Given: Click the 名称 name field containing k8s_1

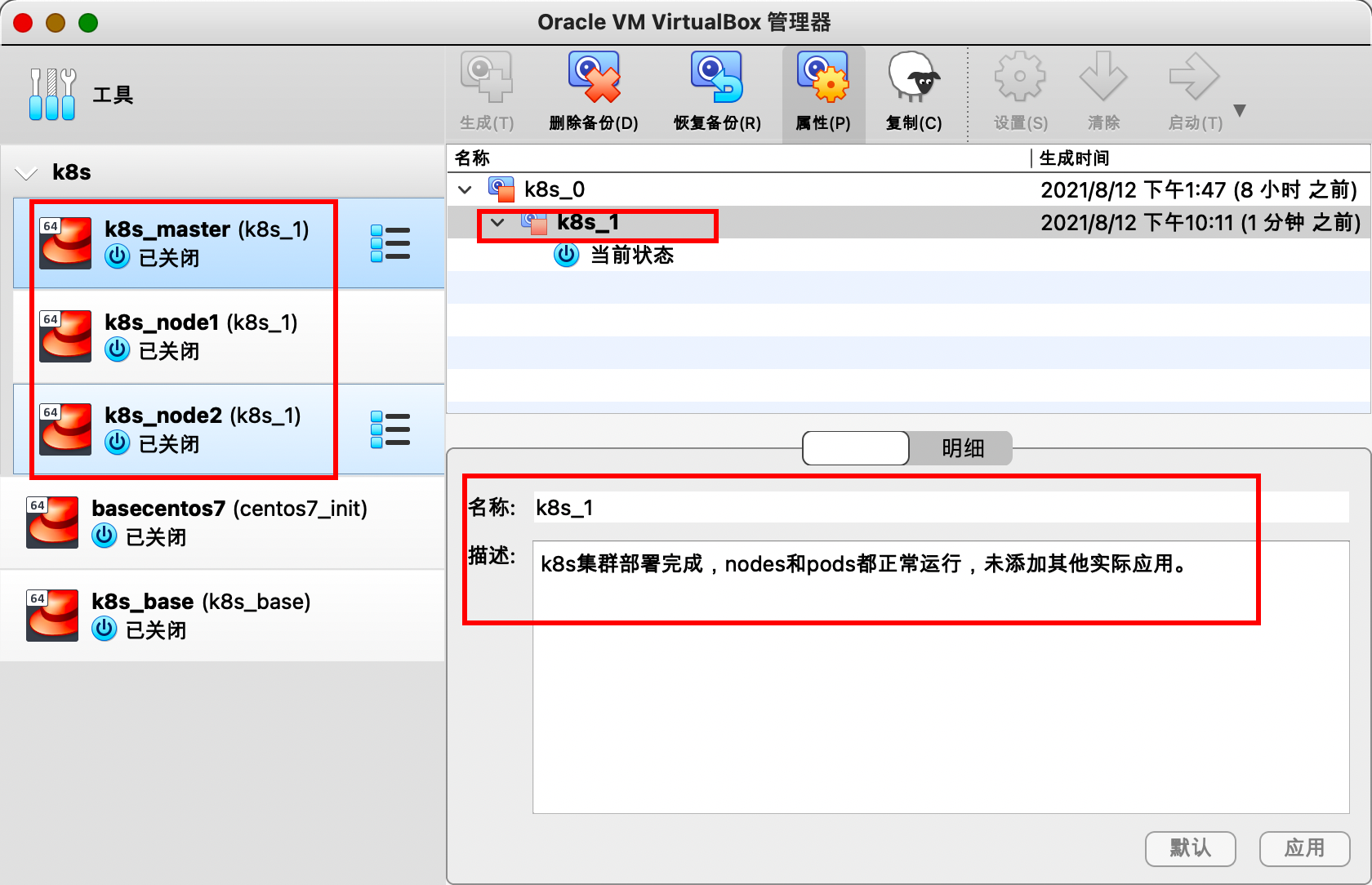Looking at the screenshot, I should pos(941,507).
